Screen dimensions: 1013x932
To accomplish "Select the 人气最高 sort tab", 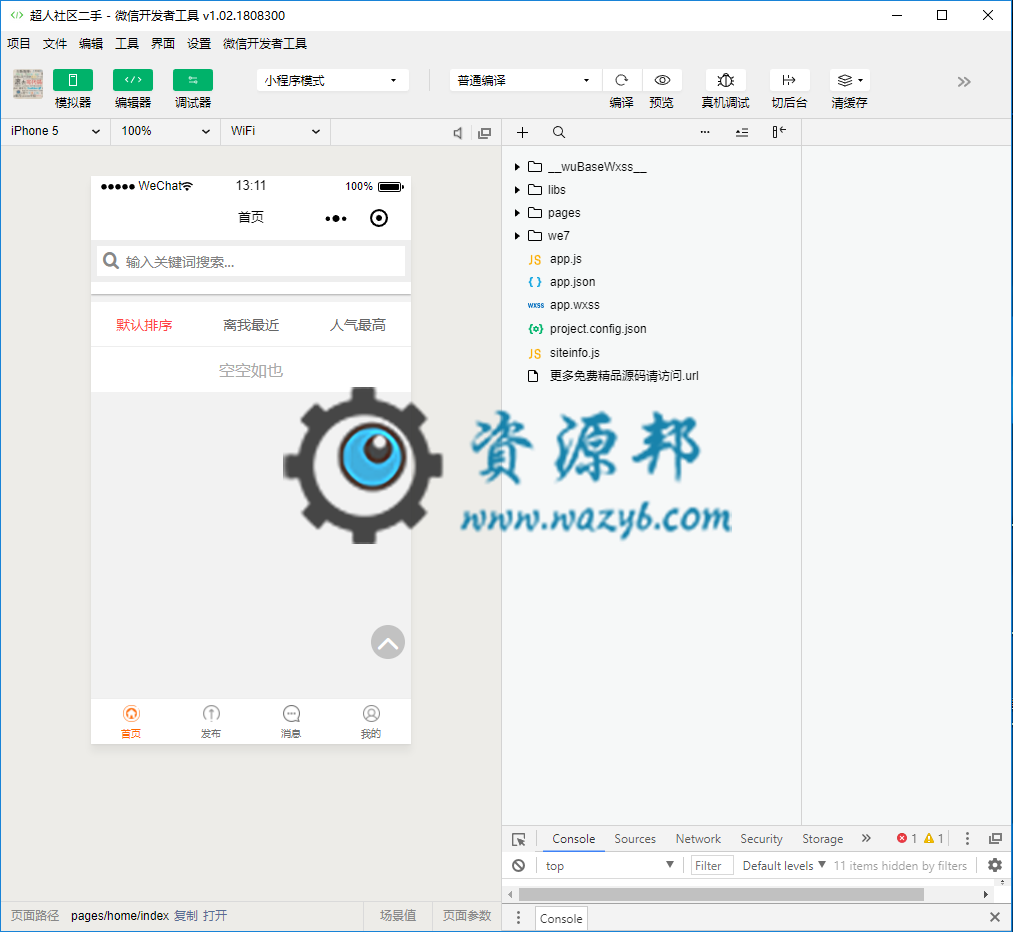I will 358,325.
